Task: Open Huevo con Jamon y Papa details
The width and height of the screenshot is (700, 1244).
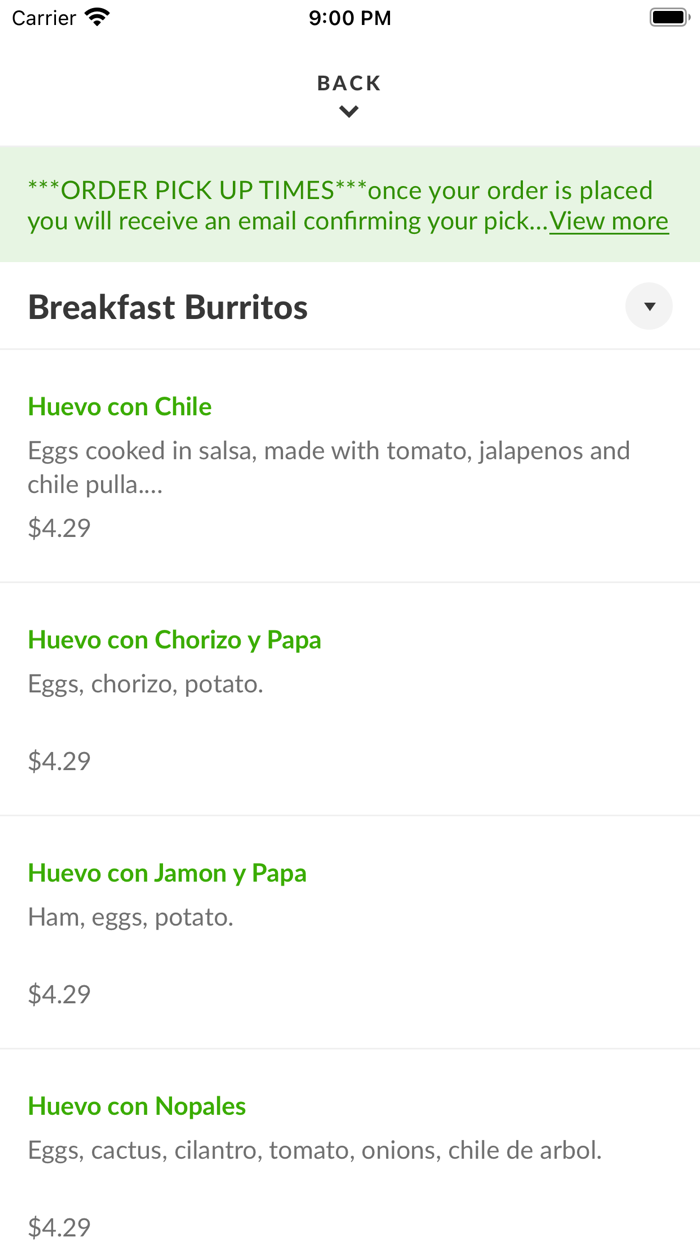Action: click(167, 873)
